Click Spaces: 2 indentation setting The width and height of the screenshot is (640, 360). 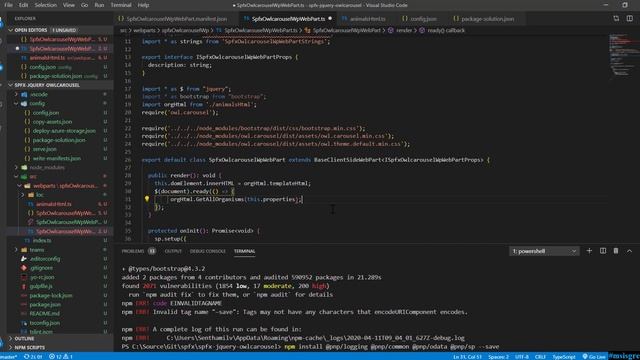[x=498, y=356]
